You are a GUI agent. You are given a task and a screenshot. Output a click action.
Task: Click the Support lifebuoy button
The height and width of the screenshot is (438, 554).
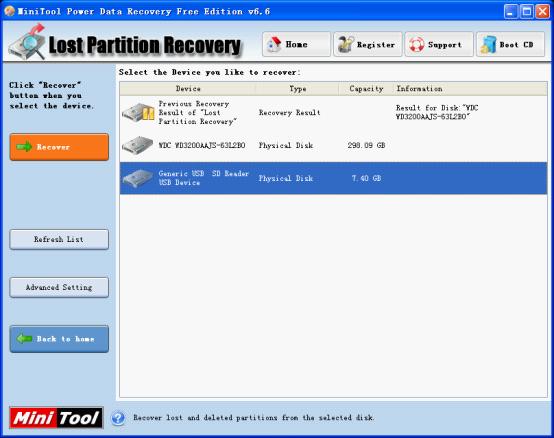439,44
